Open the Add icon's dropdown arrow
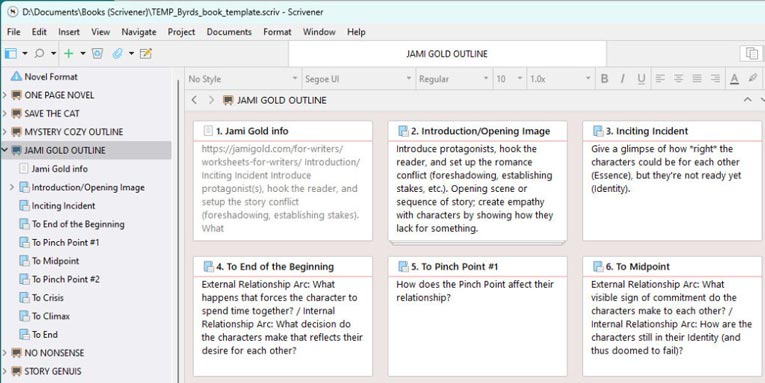This screenshot has height=383, width=765. coord(82,54)
